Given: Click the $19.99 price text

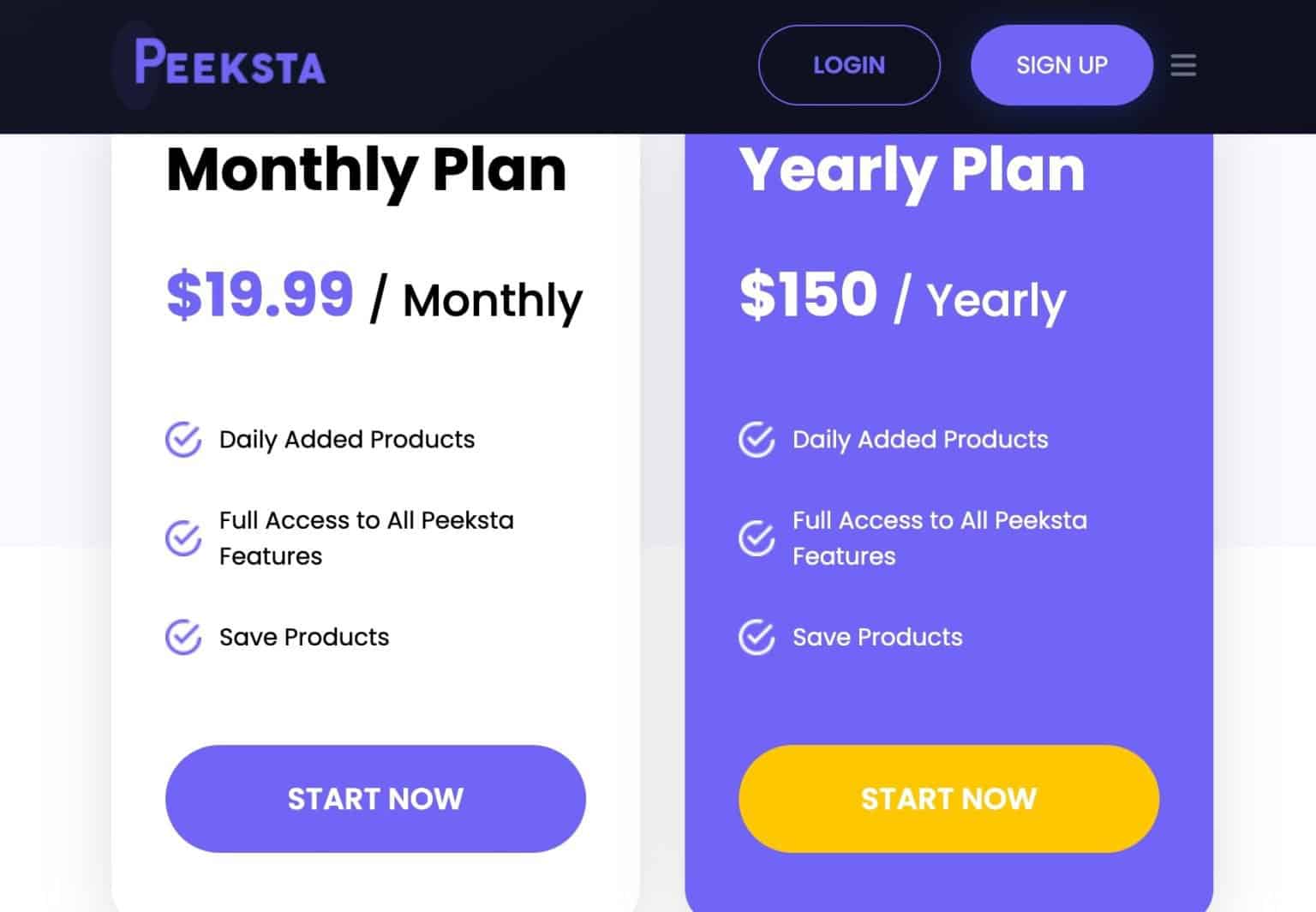Looking at the screenshot, I should 260,296.
